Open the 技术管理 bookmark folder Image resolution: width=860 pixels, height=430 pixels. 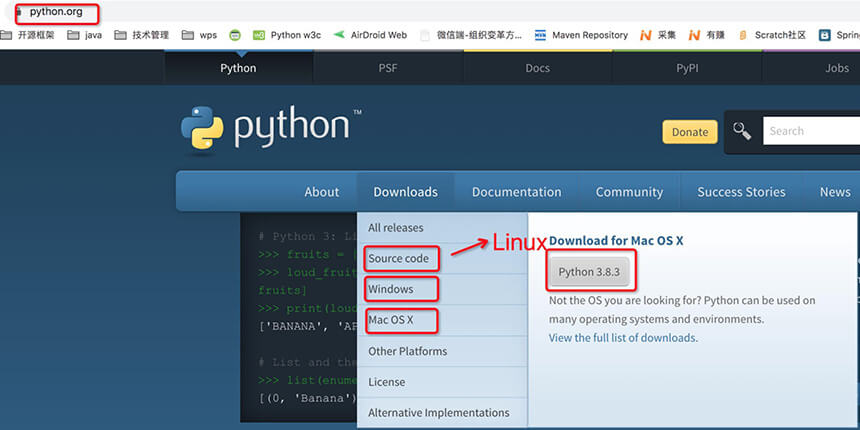coord(142,35)
